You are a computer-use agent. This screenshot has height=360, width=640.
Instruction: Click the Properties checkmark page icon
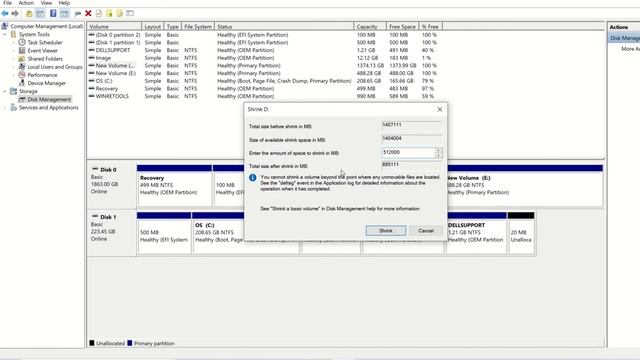(x=99, y=13)
